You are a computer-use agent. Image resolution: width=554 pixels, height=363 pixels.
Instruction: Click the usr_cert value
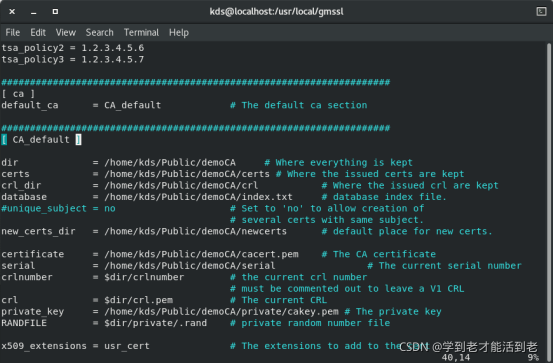(x=127, y=346)
